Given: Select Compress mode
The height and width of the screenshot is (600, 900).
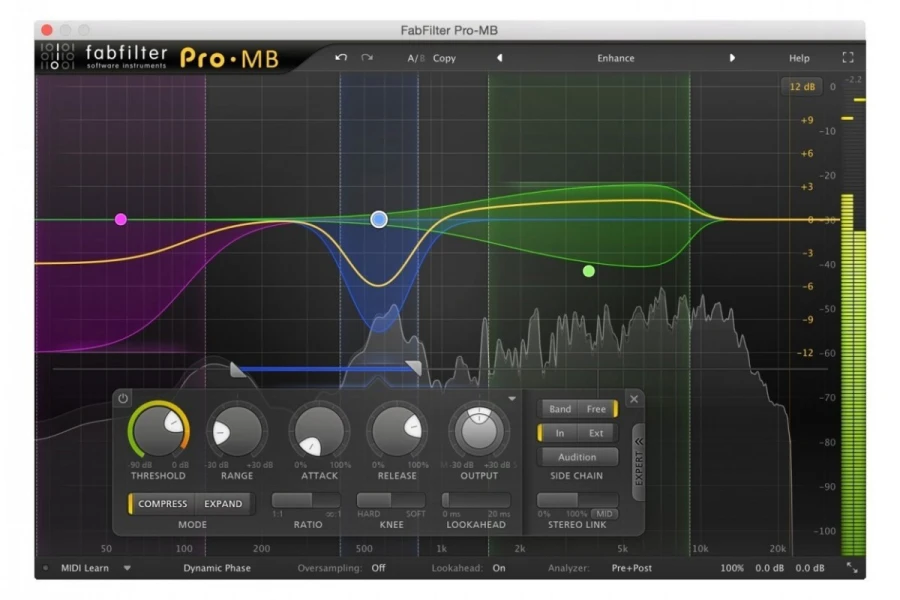Looking at the screenshot, I should pyautogui.click(x=162, y=504).
